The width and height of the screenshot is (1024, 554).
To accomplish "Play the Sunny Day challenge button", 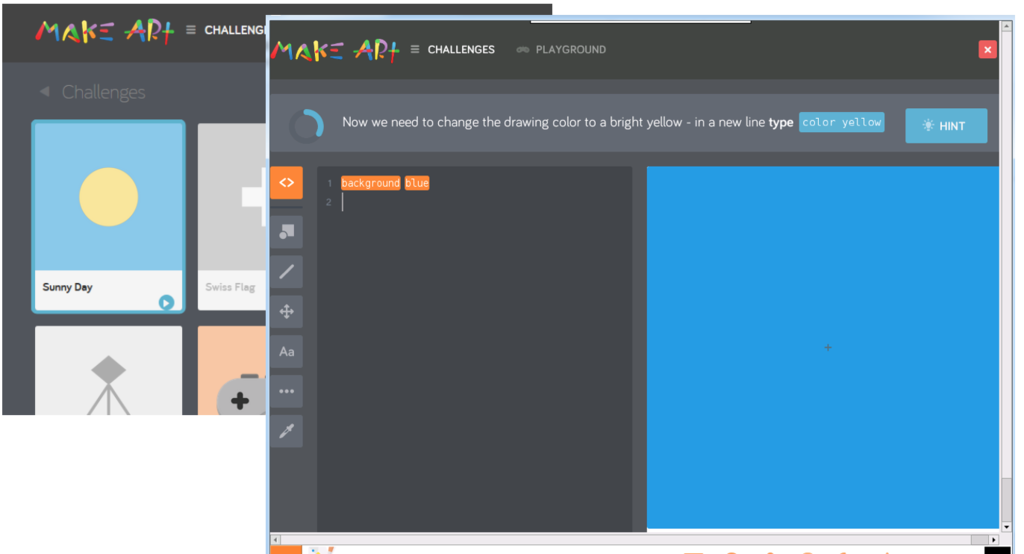I will coord(166,302).
